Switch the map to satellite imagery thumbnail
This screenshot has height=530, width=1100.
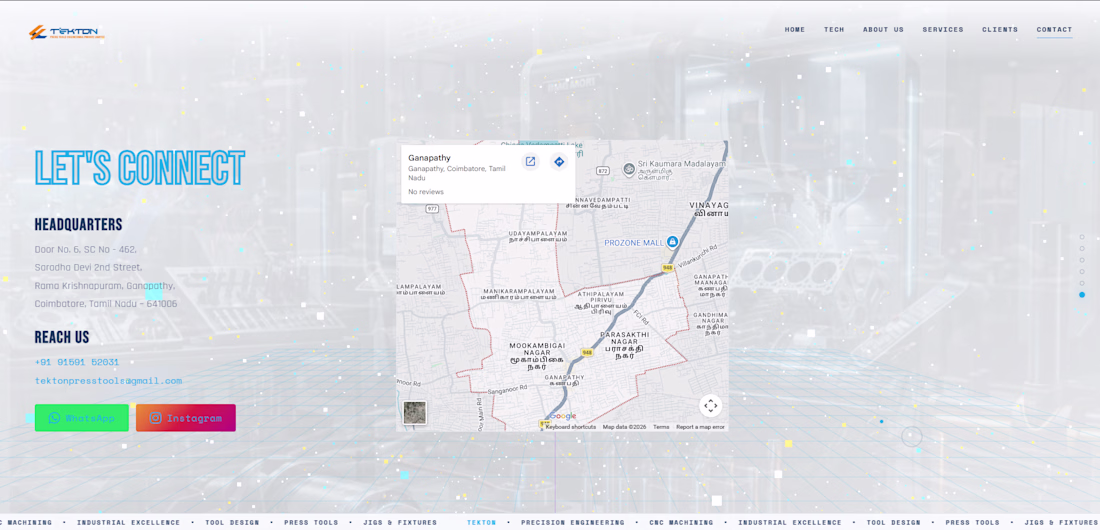tap(415, 412)
